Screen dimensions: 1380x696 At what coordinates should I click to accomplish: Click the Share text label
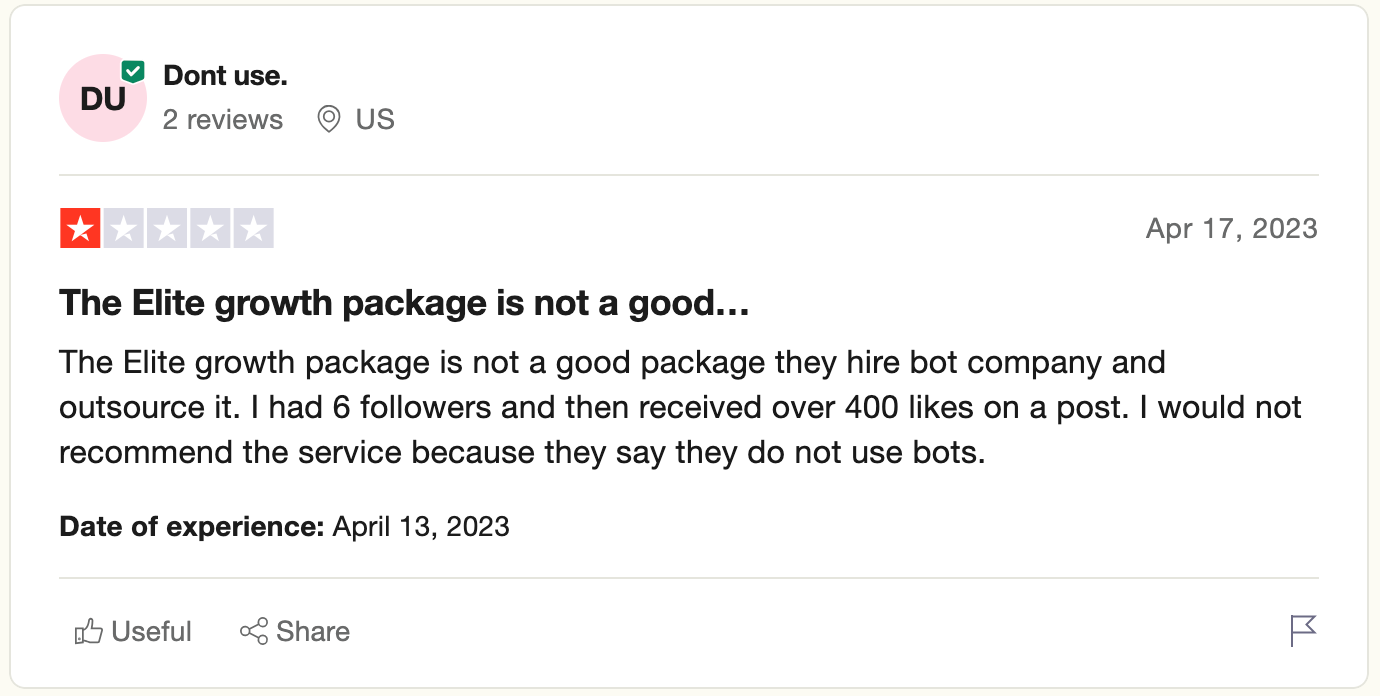[x=313, y=632]
